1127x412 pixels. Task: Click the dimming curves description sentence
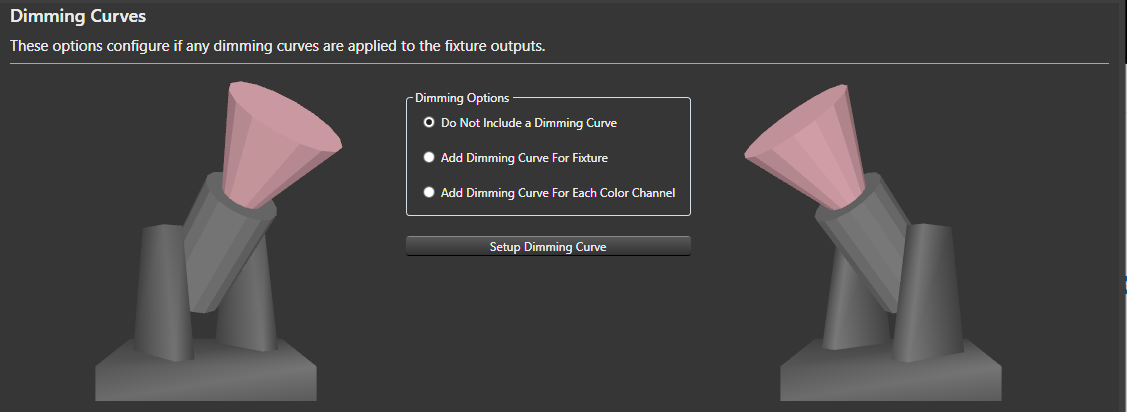[277, 48]
